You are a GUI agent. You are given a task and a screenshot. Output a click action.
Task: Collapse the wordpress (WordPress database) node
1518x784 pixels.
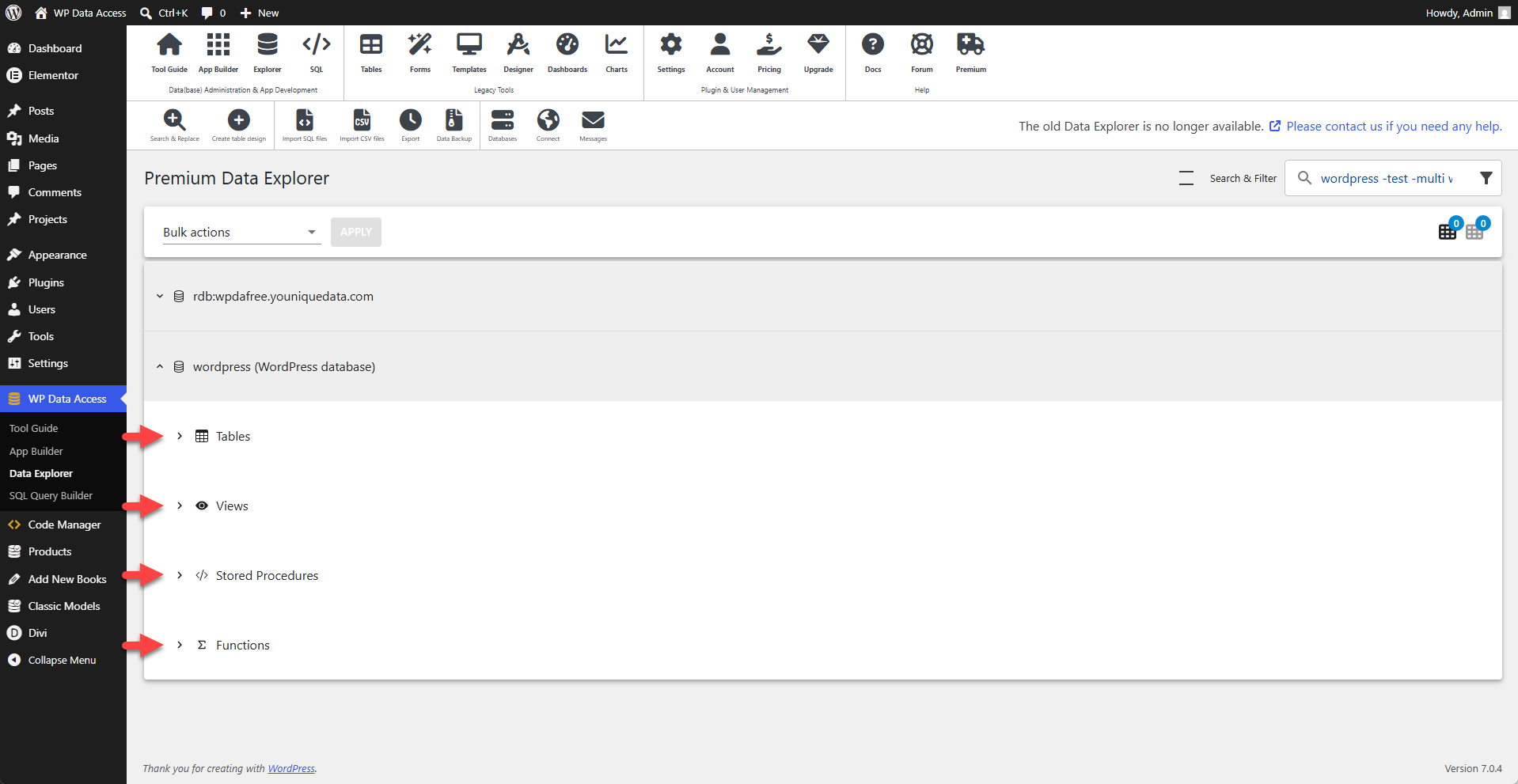160,366
